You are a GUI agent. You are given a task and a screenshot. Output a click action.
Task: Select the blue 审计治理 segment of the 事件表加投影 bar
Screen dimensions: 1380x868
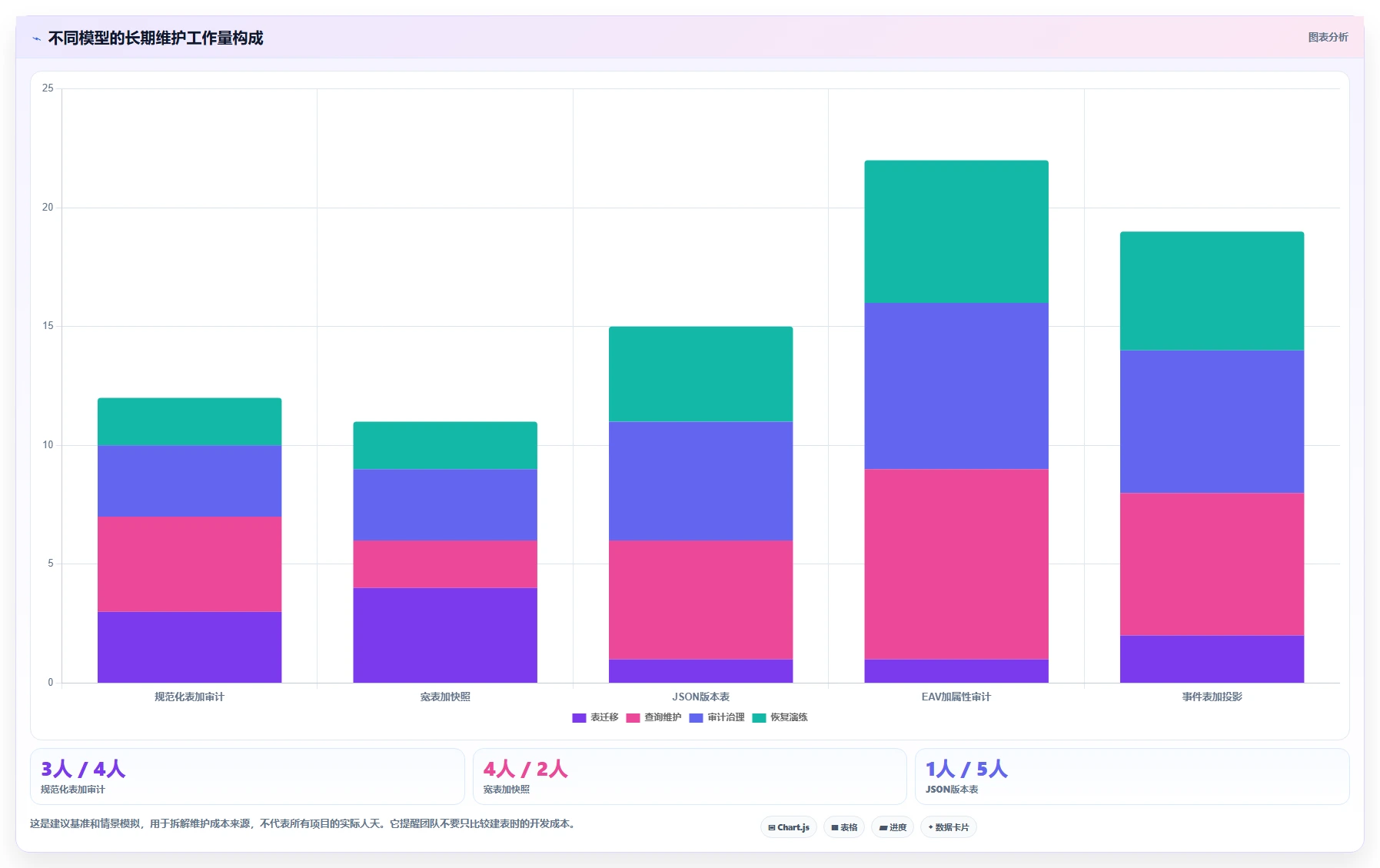click(1212, 422)
